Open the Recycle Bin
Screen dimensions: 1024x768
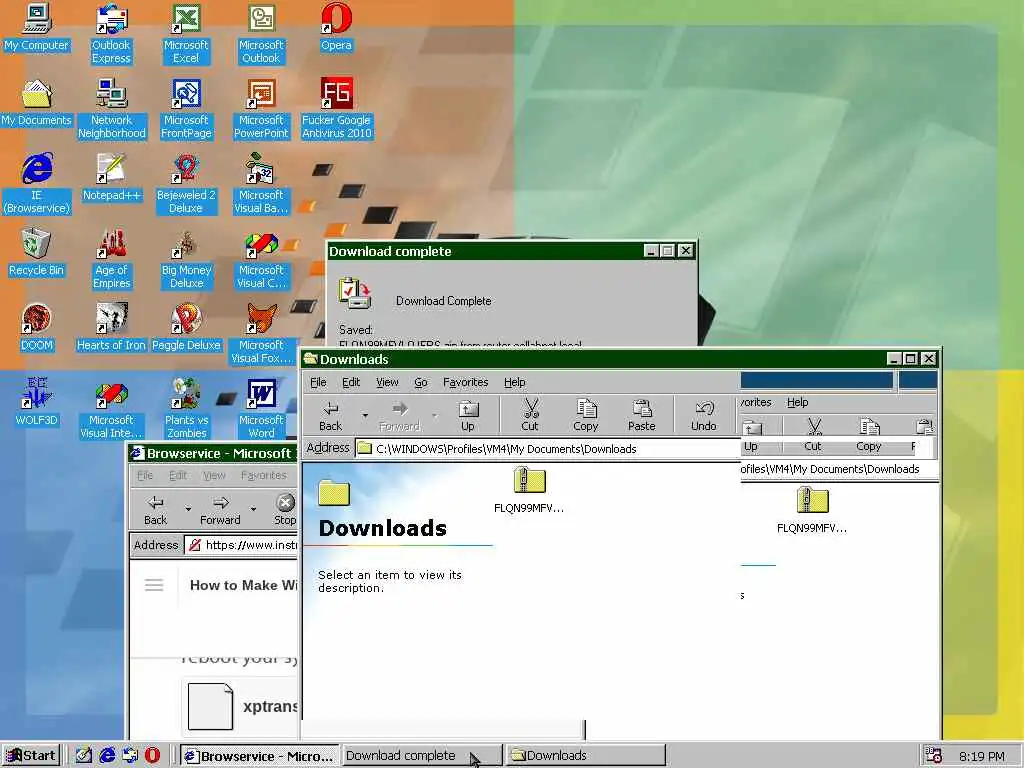(37, 253)
